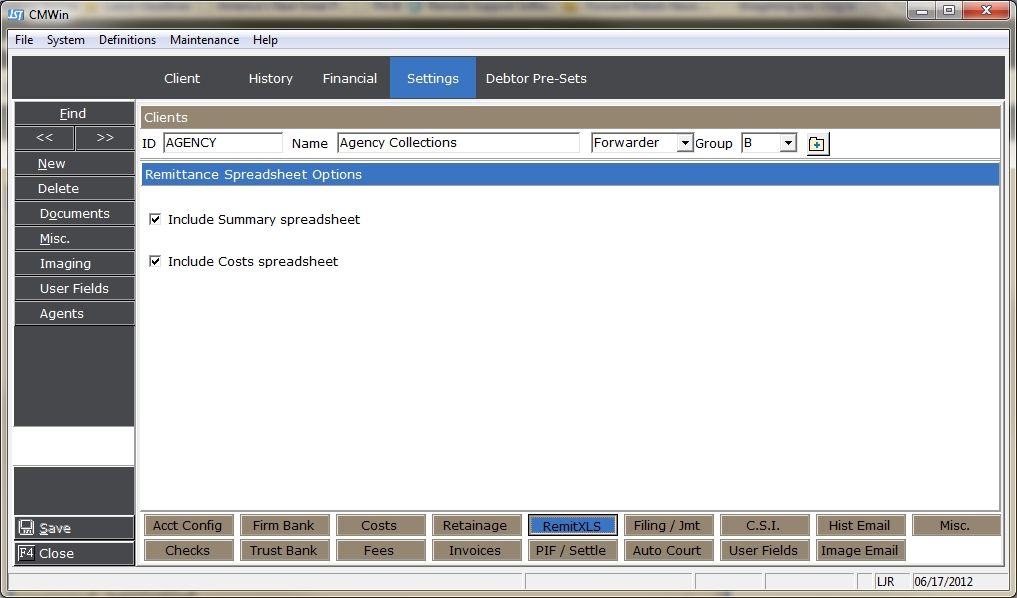The width and height of the screenshot is (1017, 598).
Task: Click the folder icon next to Group
Action: [817, 144]
